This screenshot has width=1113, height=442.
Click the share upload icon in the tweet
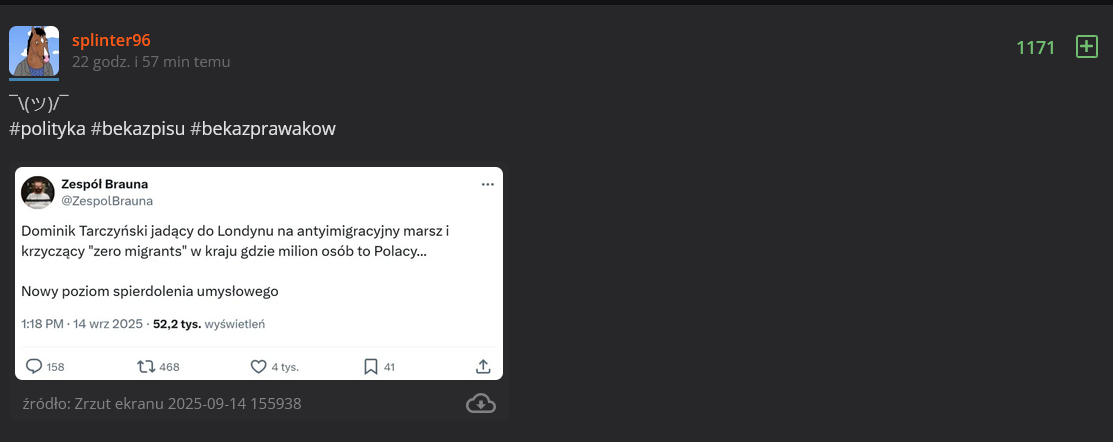pos(483,366)
